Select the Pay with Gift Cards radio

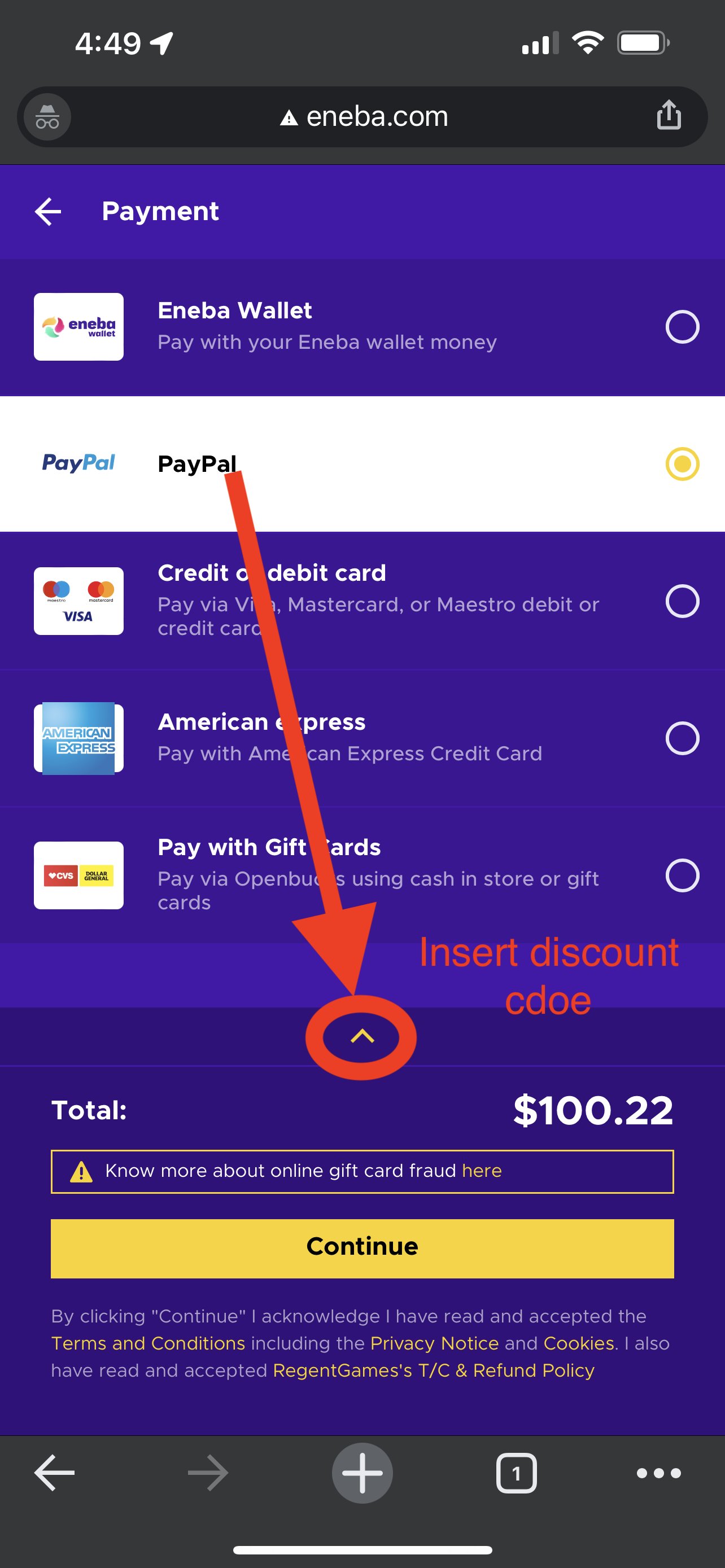pos(682,875)
